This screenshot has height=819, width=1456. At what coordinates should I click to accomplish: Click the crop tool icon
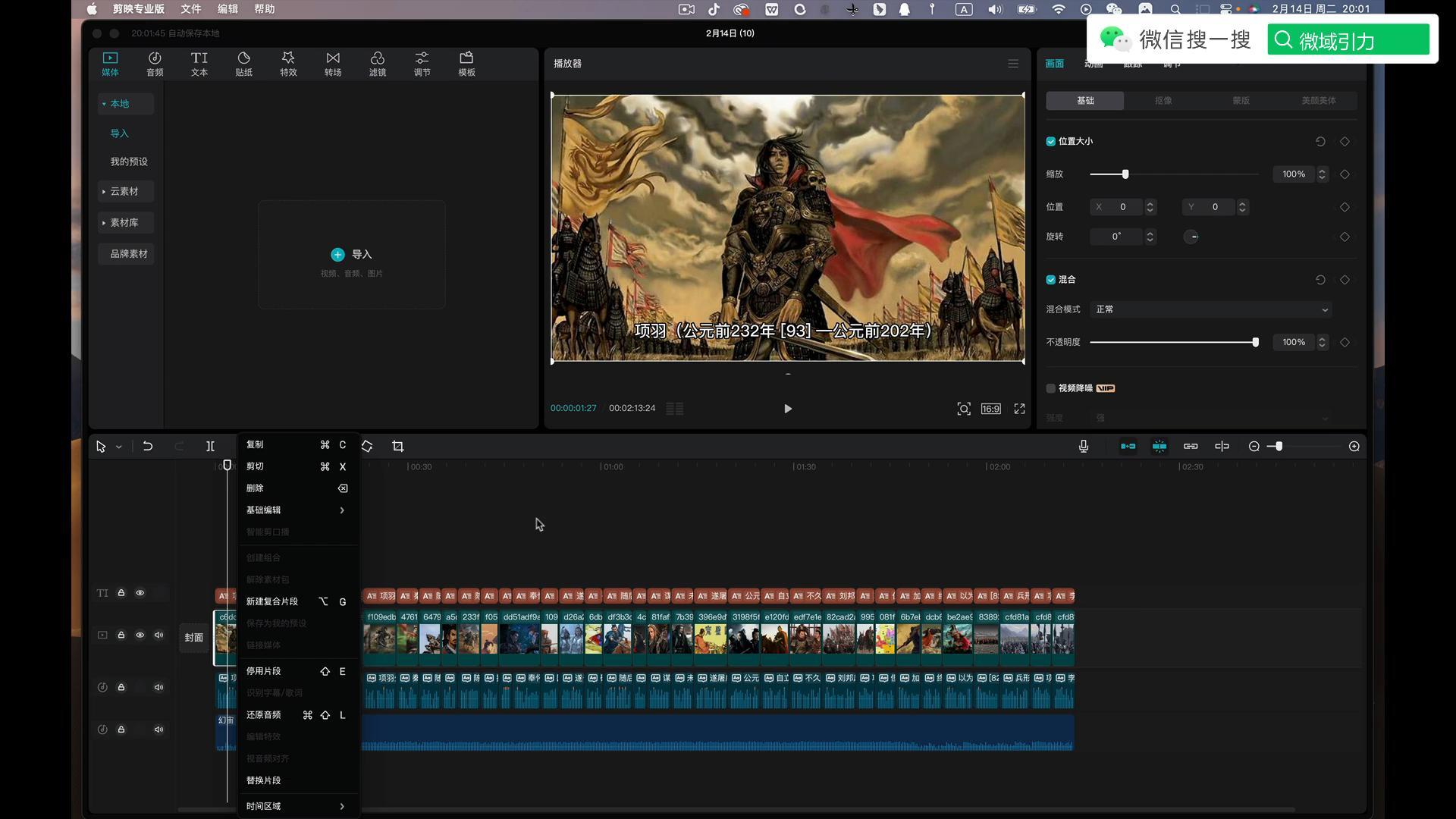398,447
